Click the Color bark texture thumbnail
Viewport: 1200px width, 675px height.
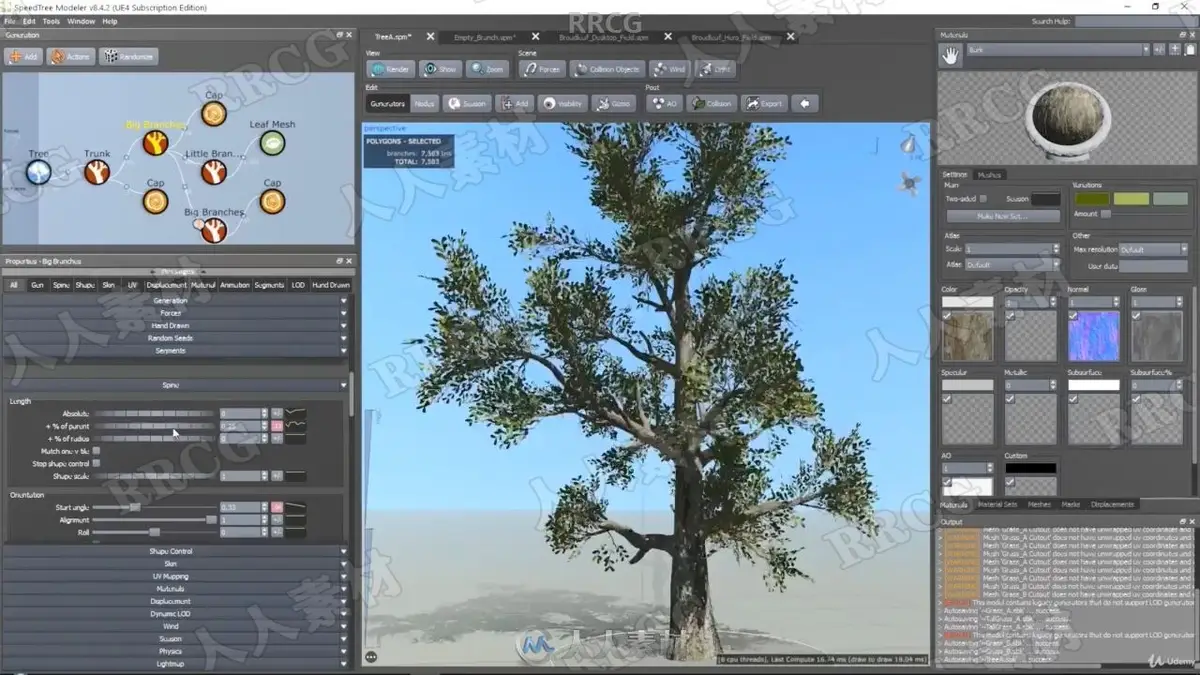click(x=967, y=336)
